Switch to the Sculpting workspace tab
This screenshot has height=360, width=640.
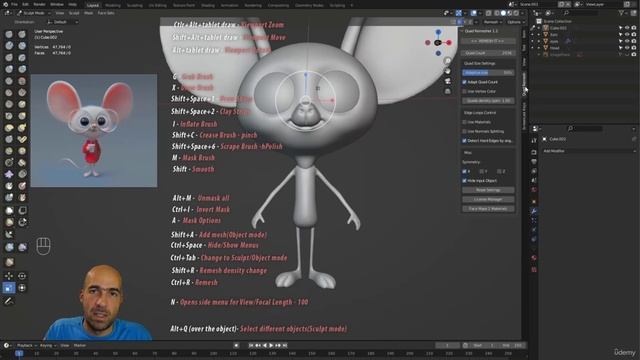pyautogui.click(x=134, y=6)
